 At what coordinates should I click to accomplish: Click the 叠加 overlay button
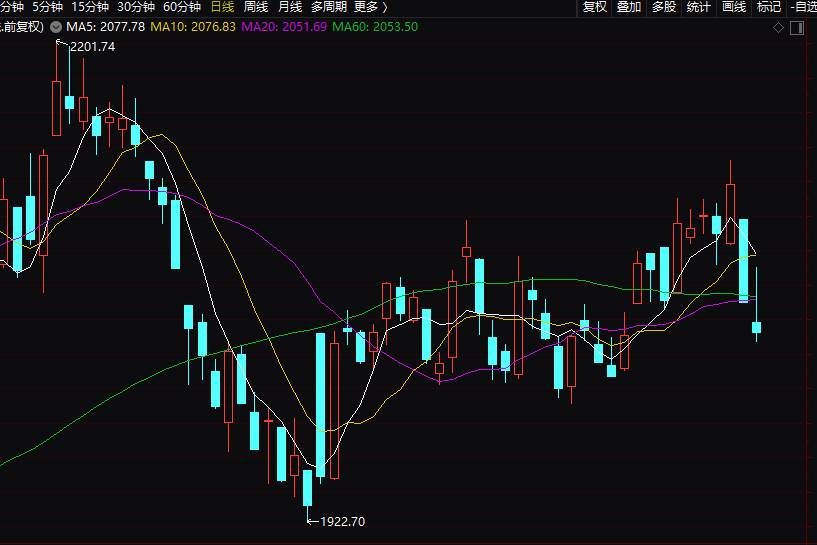coord(629,7)
